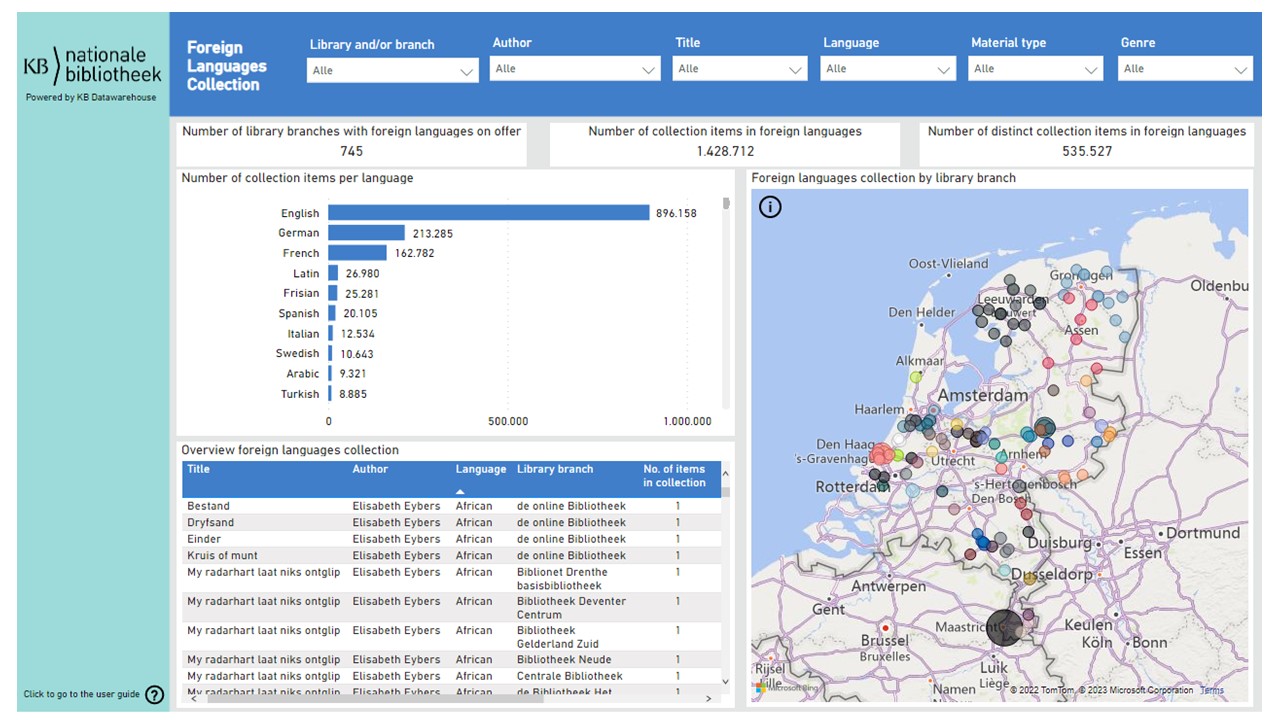This screenshot has width=1280, height=720.
Task: Open the user guide question mark icon
Action: pos(154,695)
